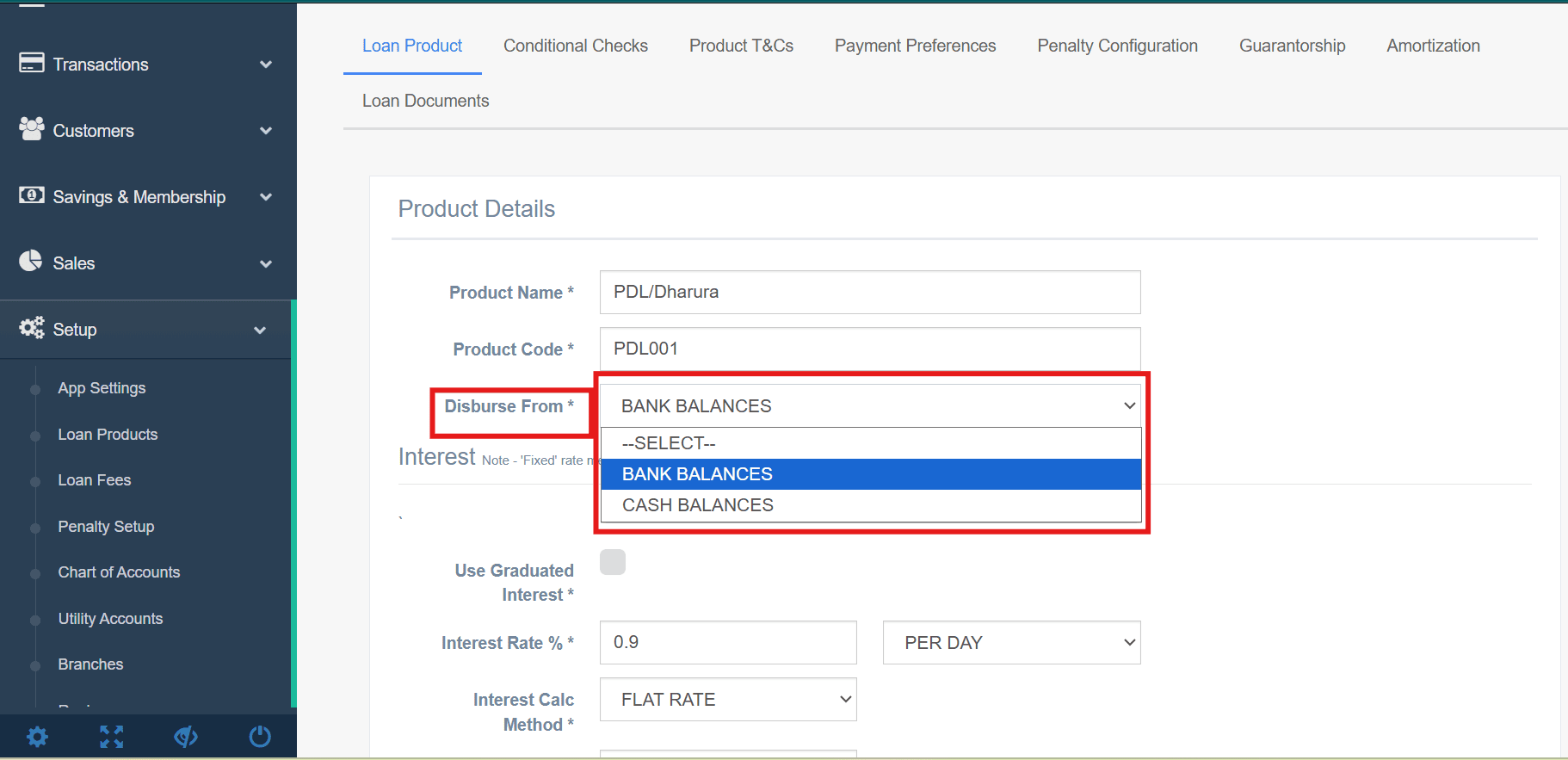Choose --SELECT-- option in list
Image resolution: width=1568 pixels, height=760 pixels.
click(x=871, y=443)
